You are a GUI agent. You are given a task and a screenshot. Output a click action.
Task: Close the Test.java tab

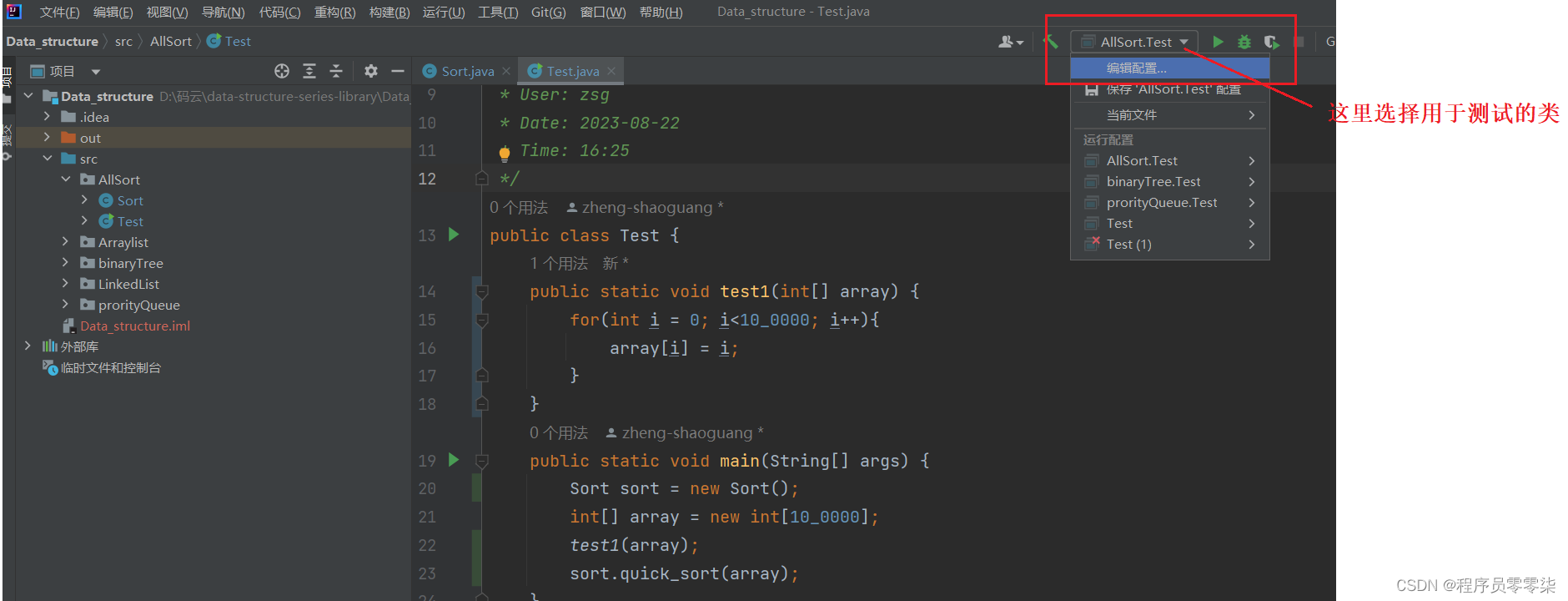pyautogui.click(x=611, y=71)
